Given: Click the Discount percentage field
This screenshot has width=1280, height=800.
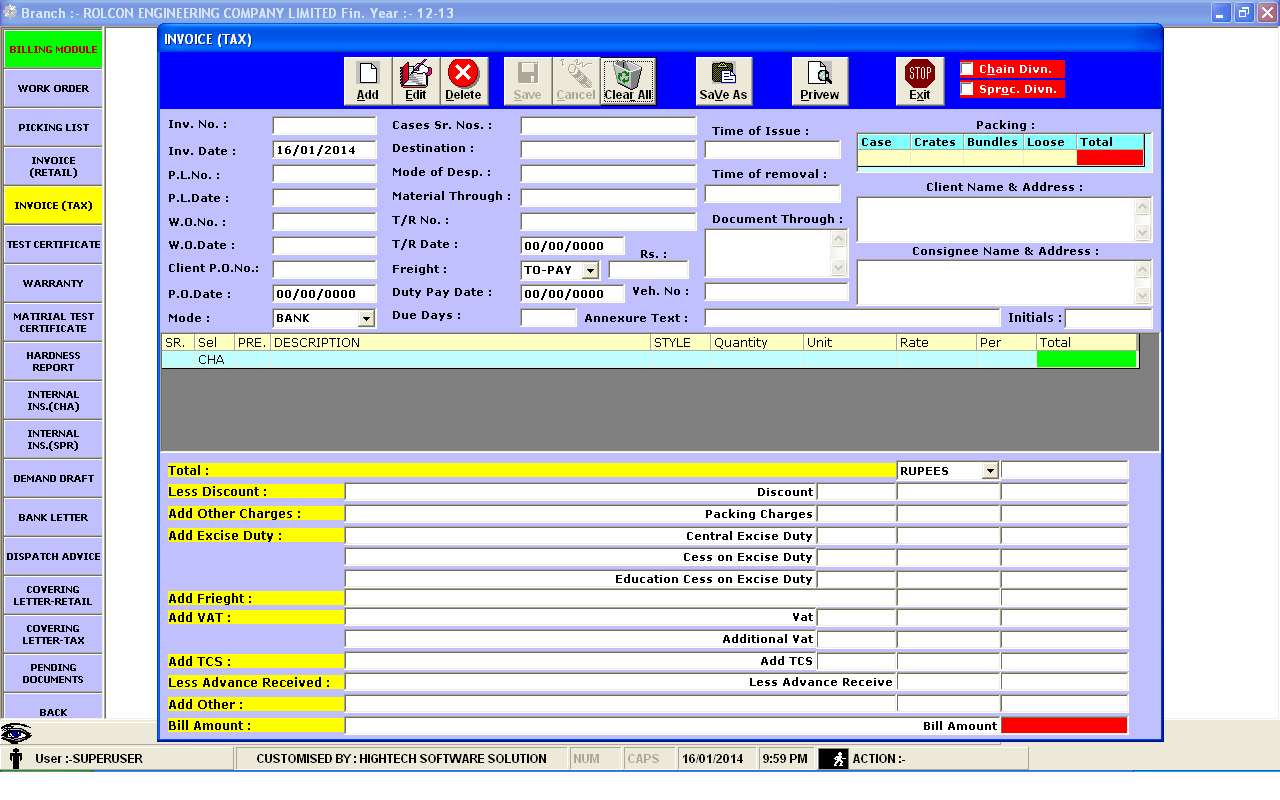Looking at the screenshot, I should (856, 492).
